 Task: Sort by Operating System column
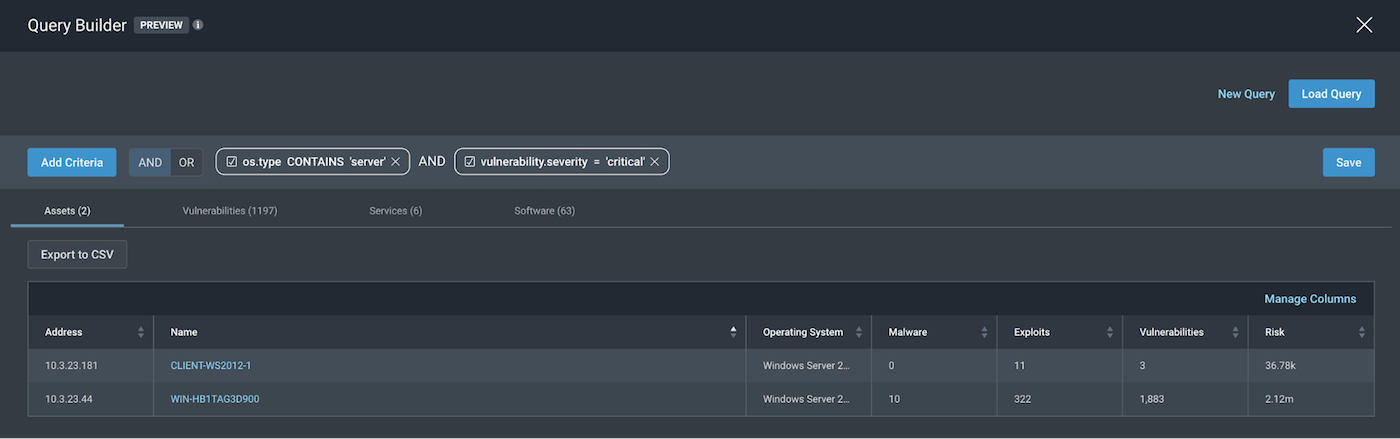tap(858, 332)
